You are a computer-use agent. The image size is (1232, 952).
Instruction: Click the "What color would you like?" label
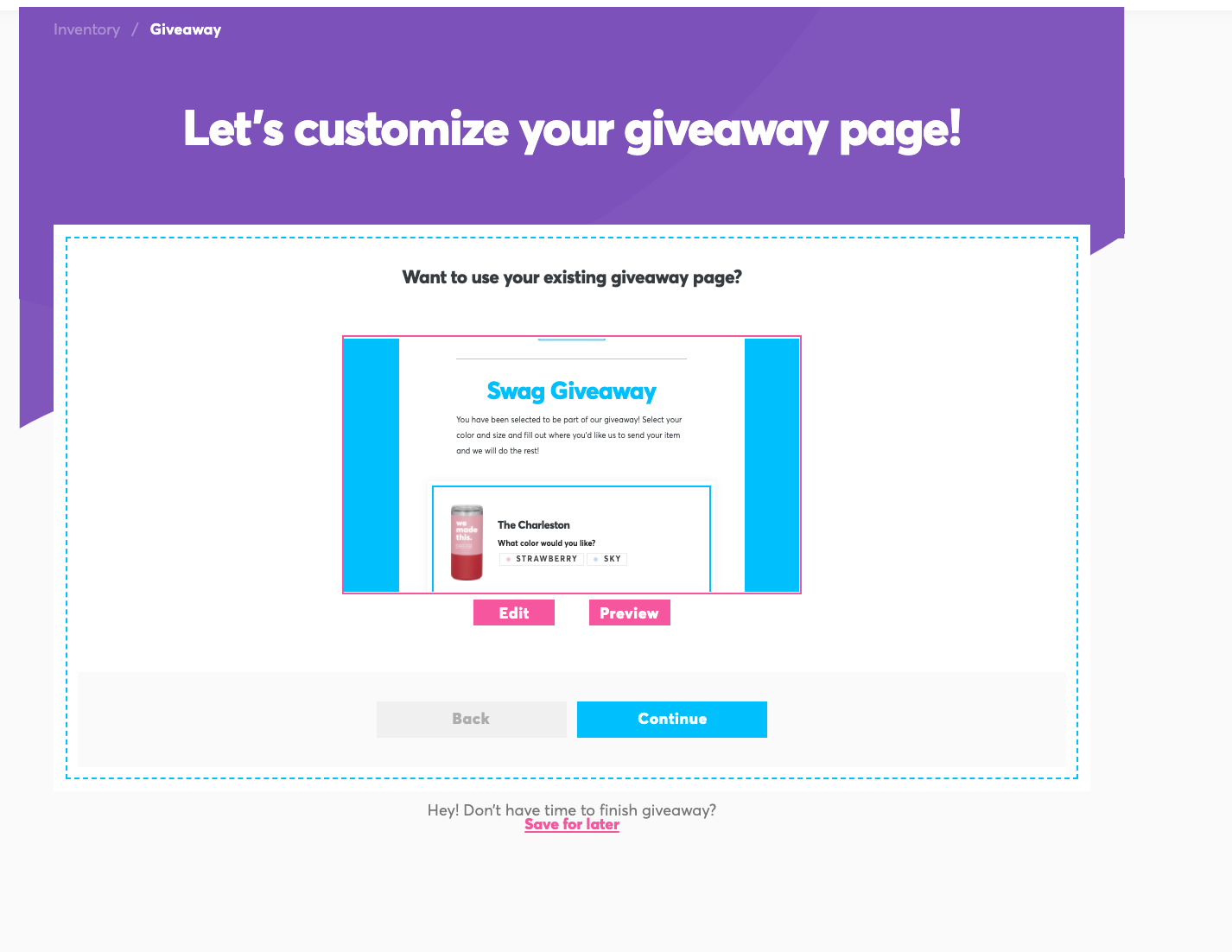[x=546, y=543]
